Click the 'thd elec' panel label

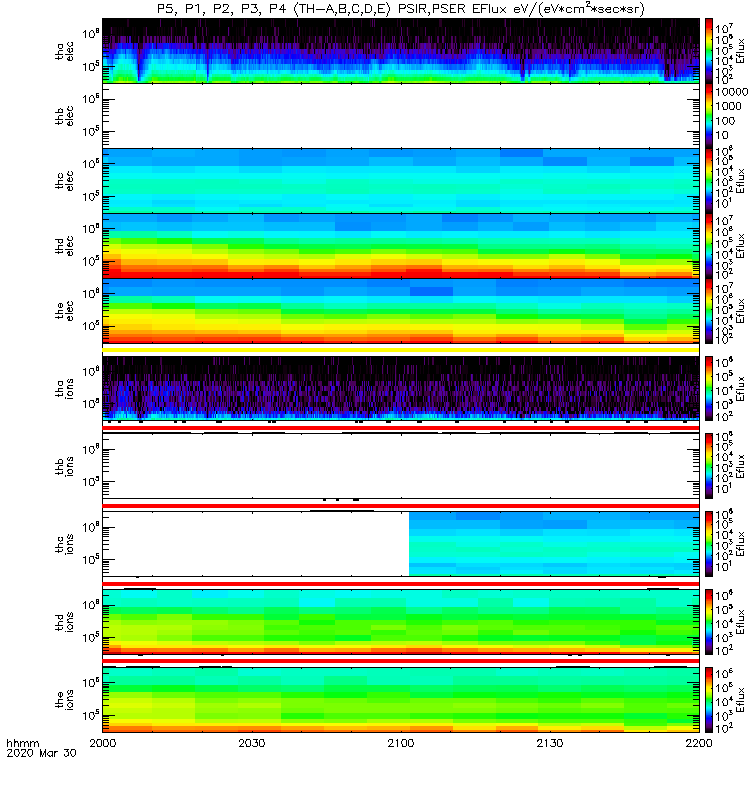click(64, 245)
